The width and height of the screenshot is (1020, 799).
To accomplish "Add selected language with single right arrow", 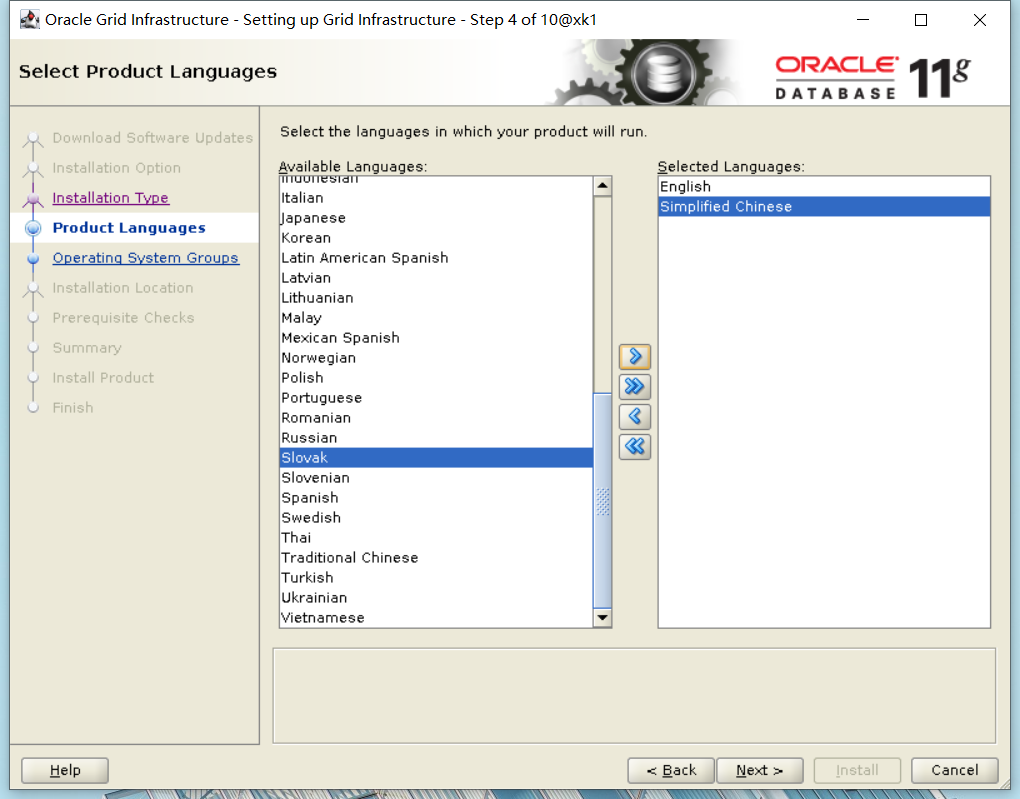I will click(634, 357).
